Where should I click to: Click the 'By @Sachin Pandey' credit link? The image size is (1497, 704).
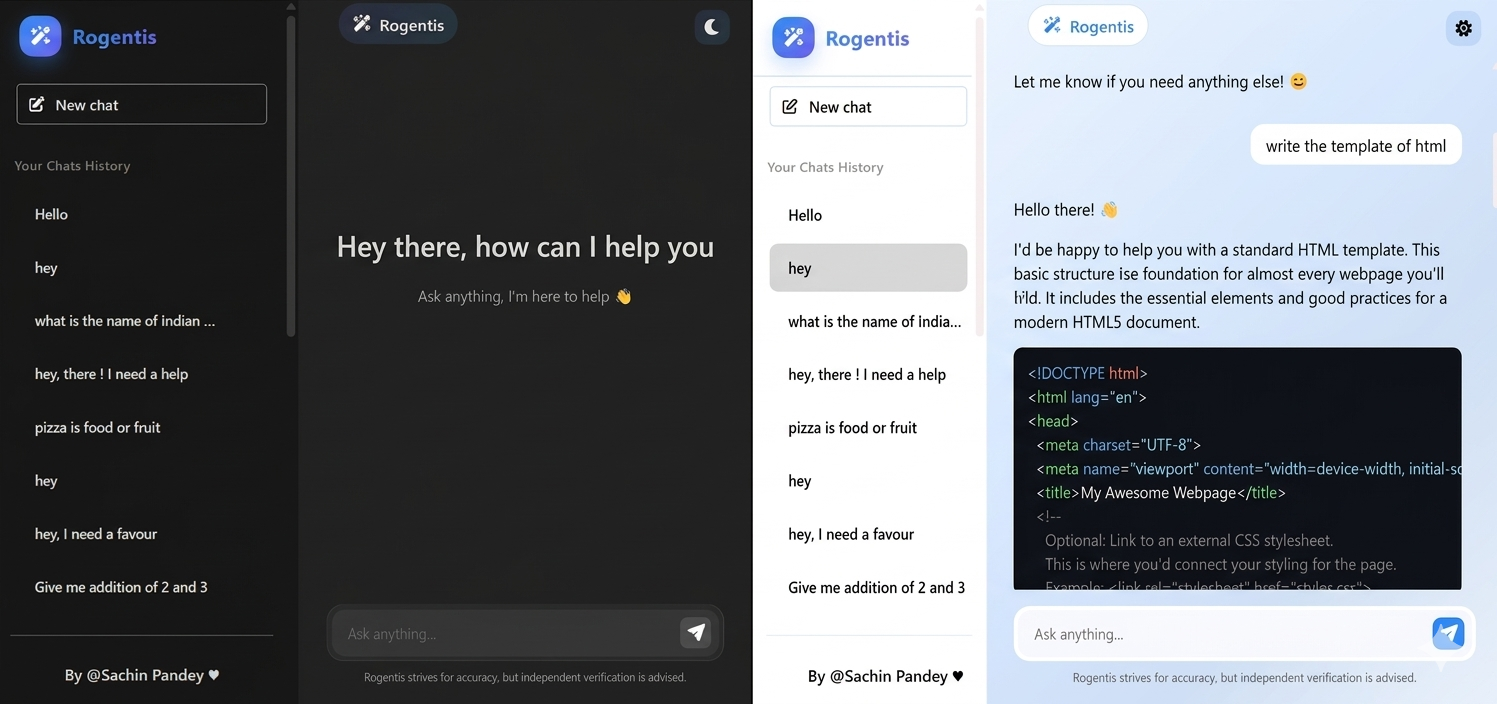[x=140, y=675]
